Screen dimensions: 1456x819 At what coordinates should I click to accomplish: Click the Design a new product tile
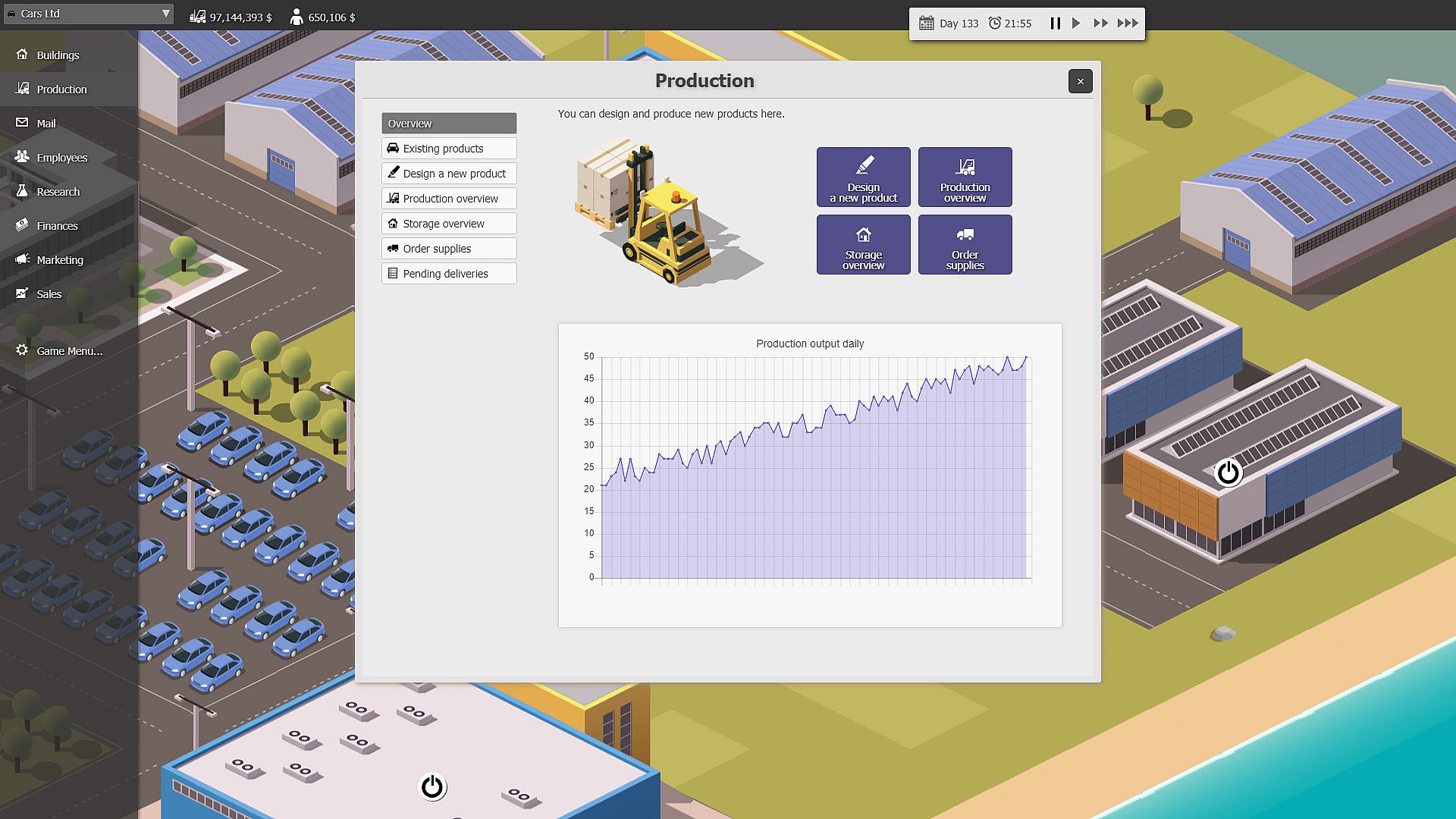[x=863, y=177]
